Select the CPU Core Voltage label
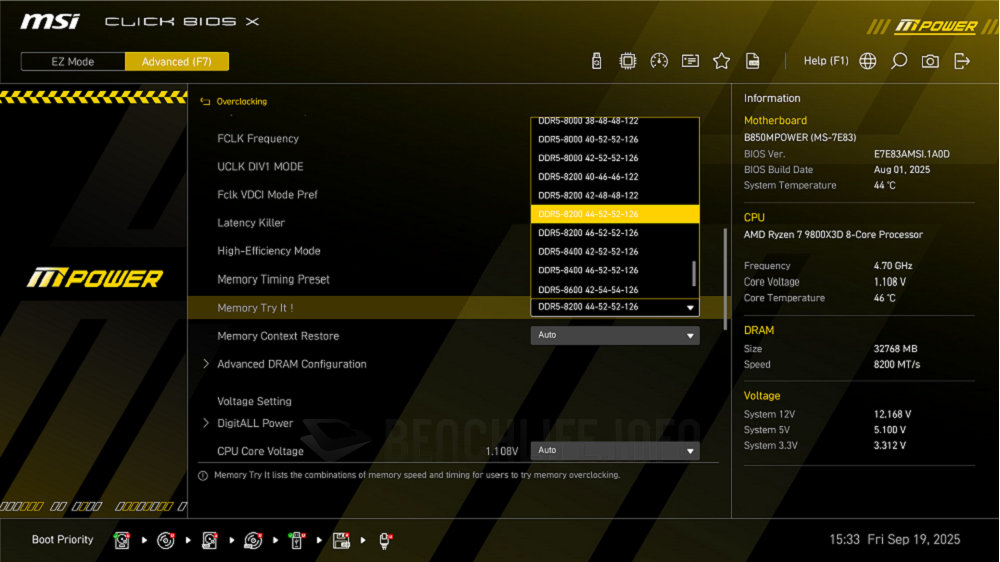The width and height of the screenshot is (1000, 562). point(260,452)
